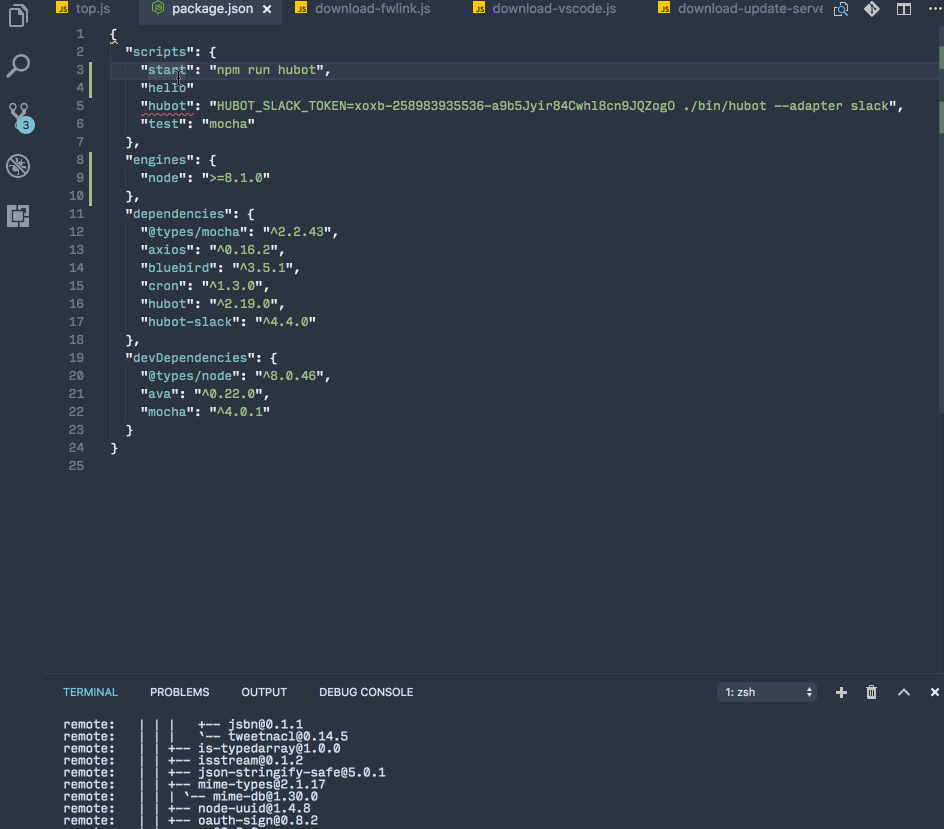Click the "hubot-slack" dependency
944x829 pixels.
pos(190,322)
